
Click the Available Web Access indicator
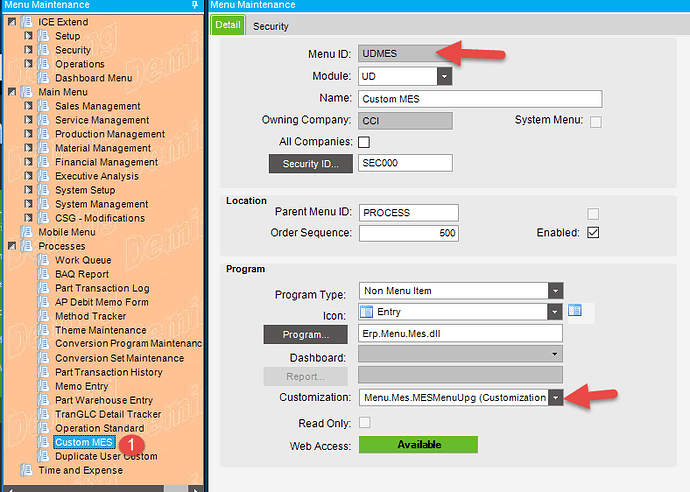coord(418,444)
